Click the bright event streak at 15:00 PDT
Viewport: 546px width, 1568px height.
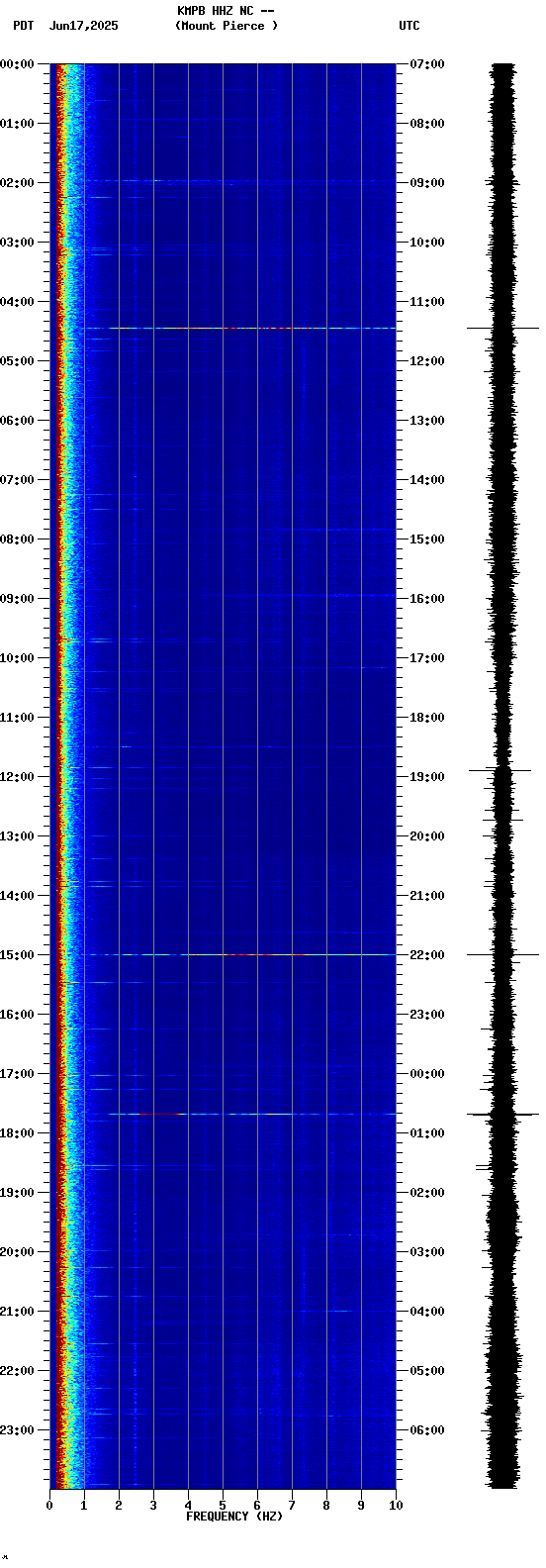[242, 954]
